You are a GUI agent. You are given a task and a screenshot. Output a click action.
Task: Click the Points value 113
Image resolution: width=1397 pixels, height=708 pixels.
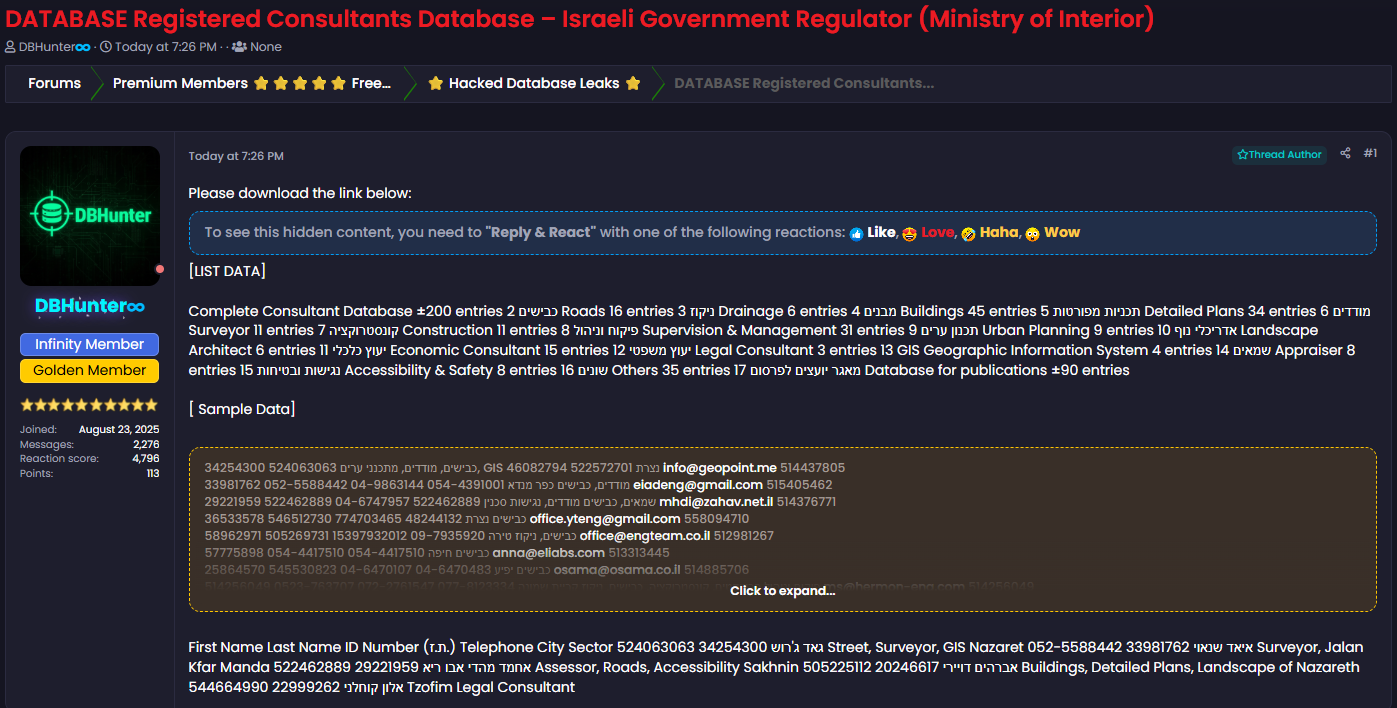point(152,474)
